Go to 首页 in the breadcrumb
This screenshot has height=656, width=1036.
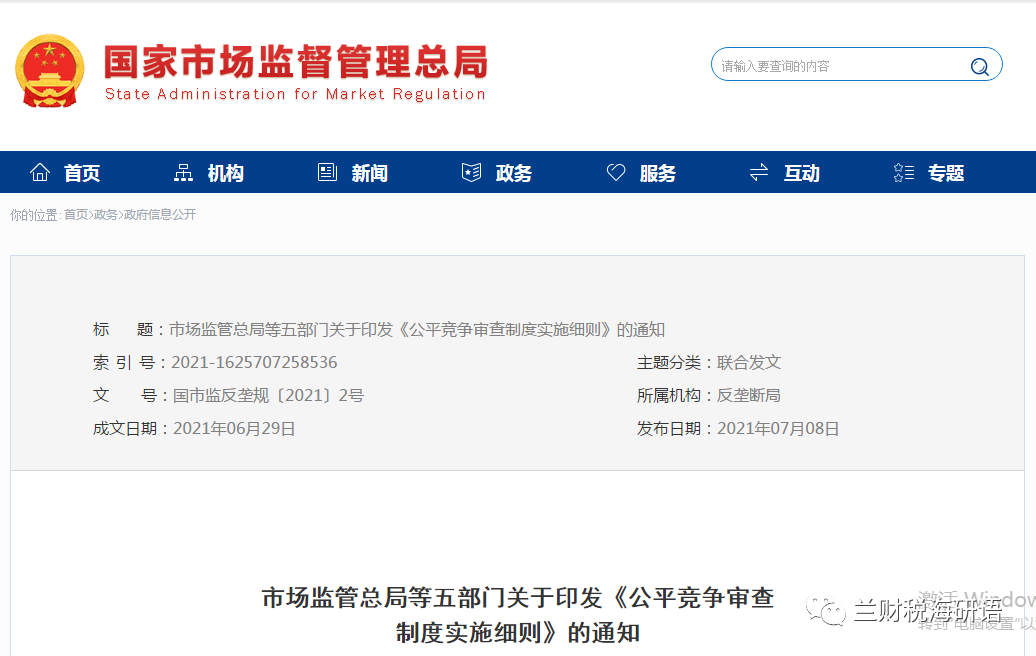[76, 215]
